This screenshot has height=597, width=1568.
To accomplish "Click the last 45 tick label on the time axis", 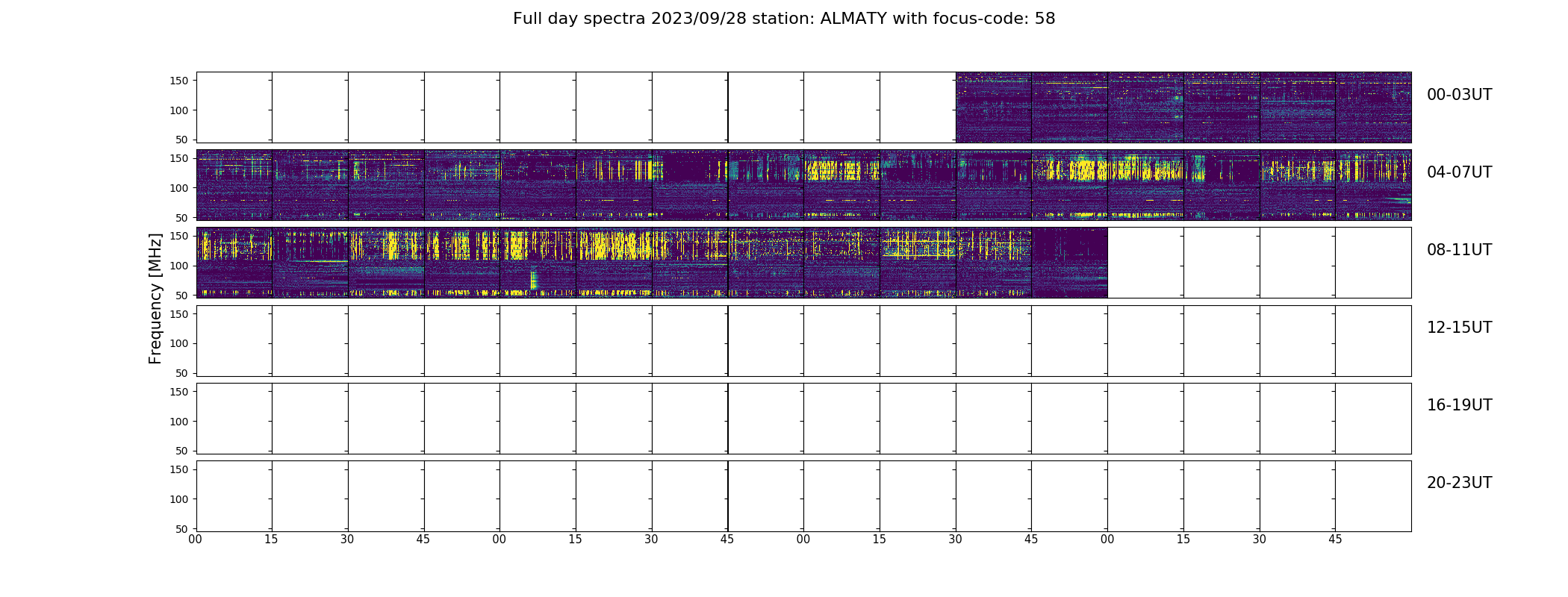I will coord(1335,540).
